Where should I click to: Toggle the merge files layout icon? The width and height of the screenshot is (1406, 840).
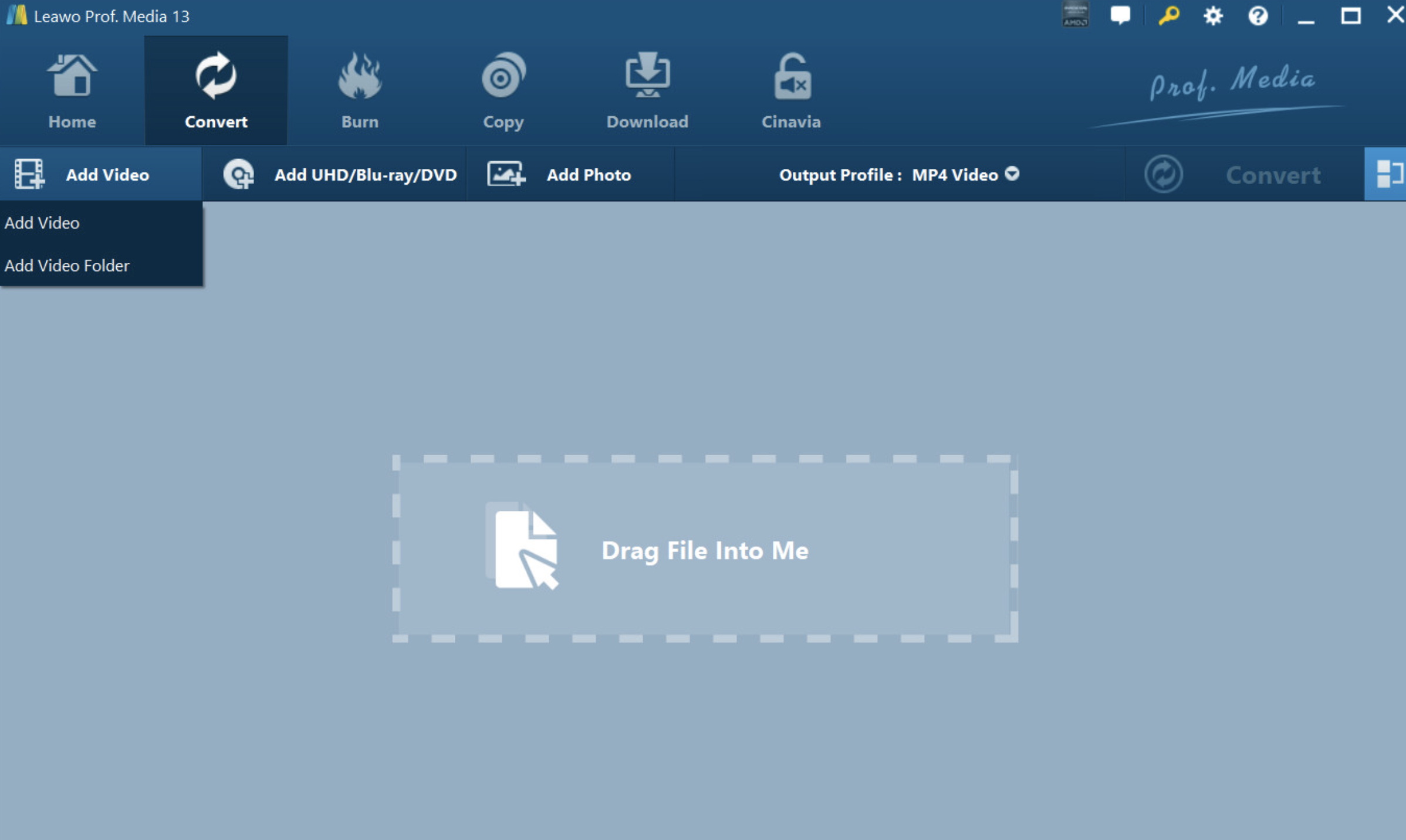click(x=1385, y=174)
